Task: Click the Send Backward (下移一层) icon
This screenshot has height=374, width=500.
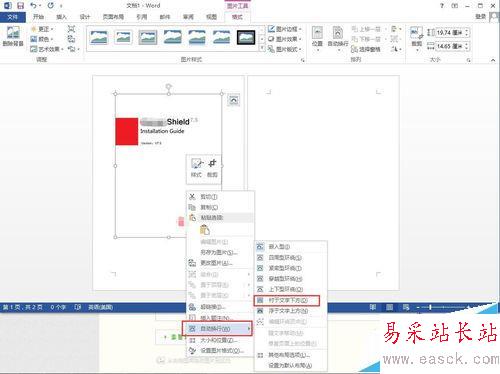Action: [x=355, y=39]
